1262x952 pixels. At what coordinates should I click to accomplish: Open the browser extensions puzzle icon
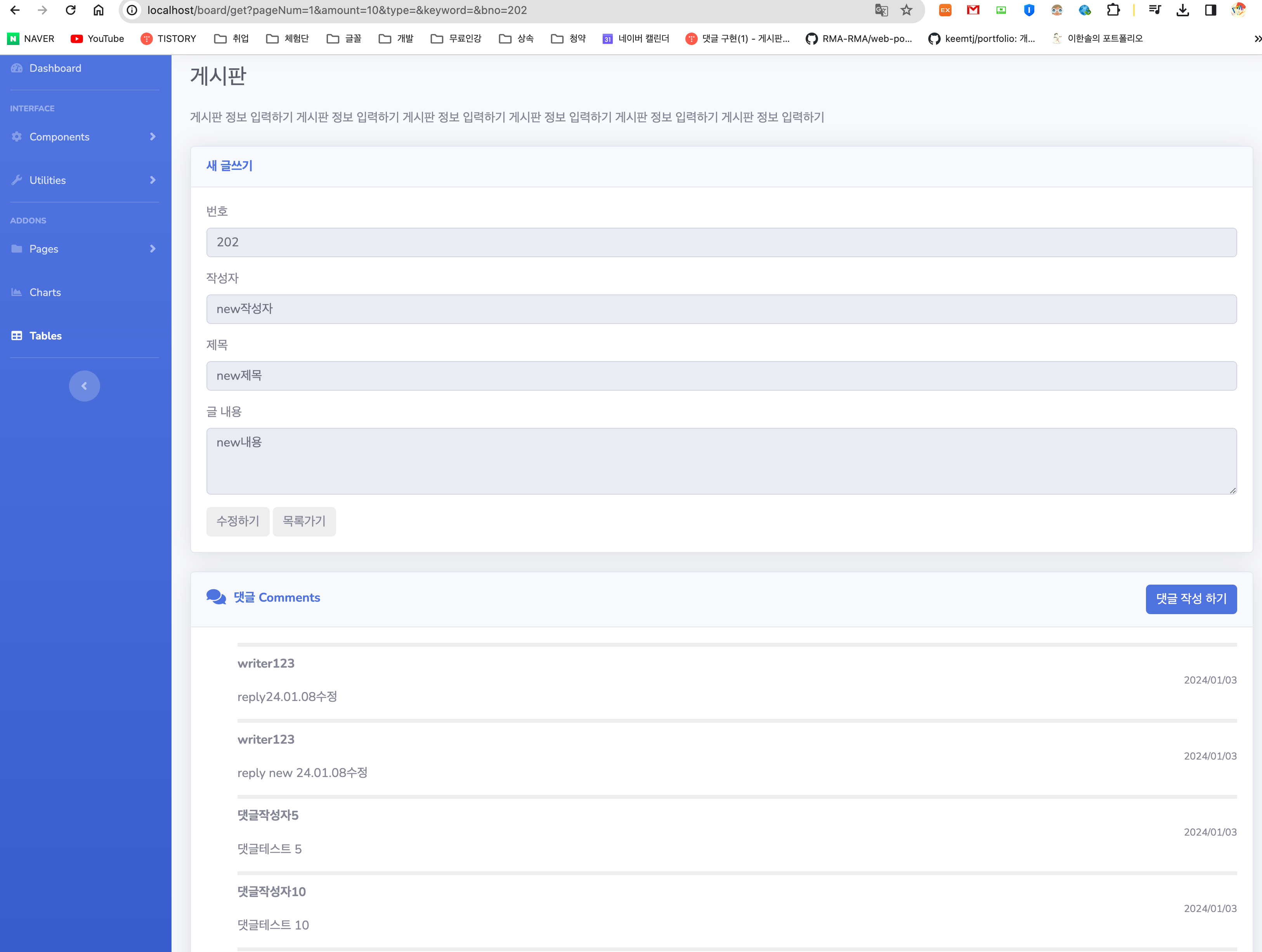pos(1113,10)
